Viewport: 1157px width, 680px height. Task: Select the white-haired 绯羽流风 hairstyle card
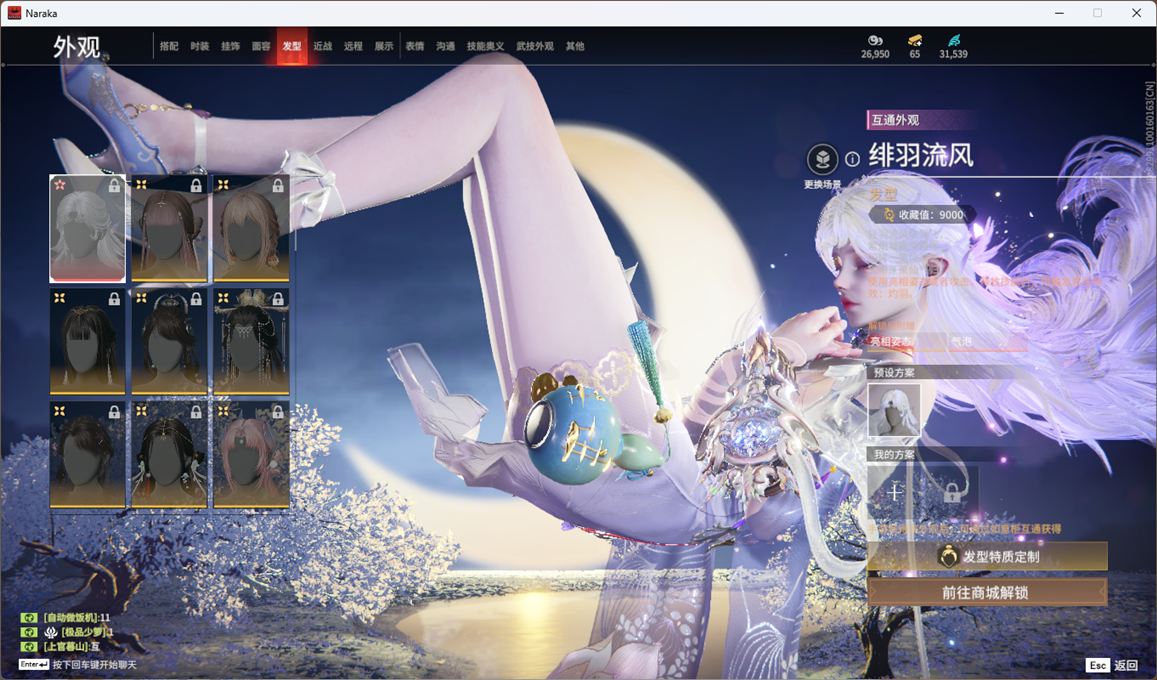(87, 229)
